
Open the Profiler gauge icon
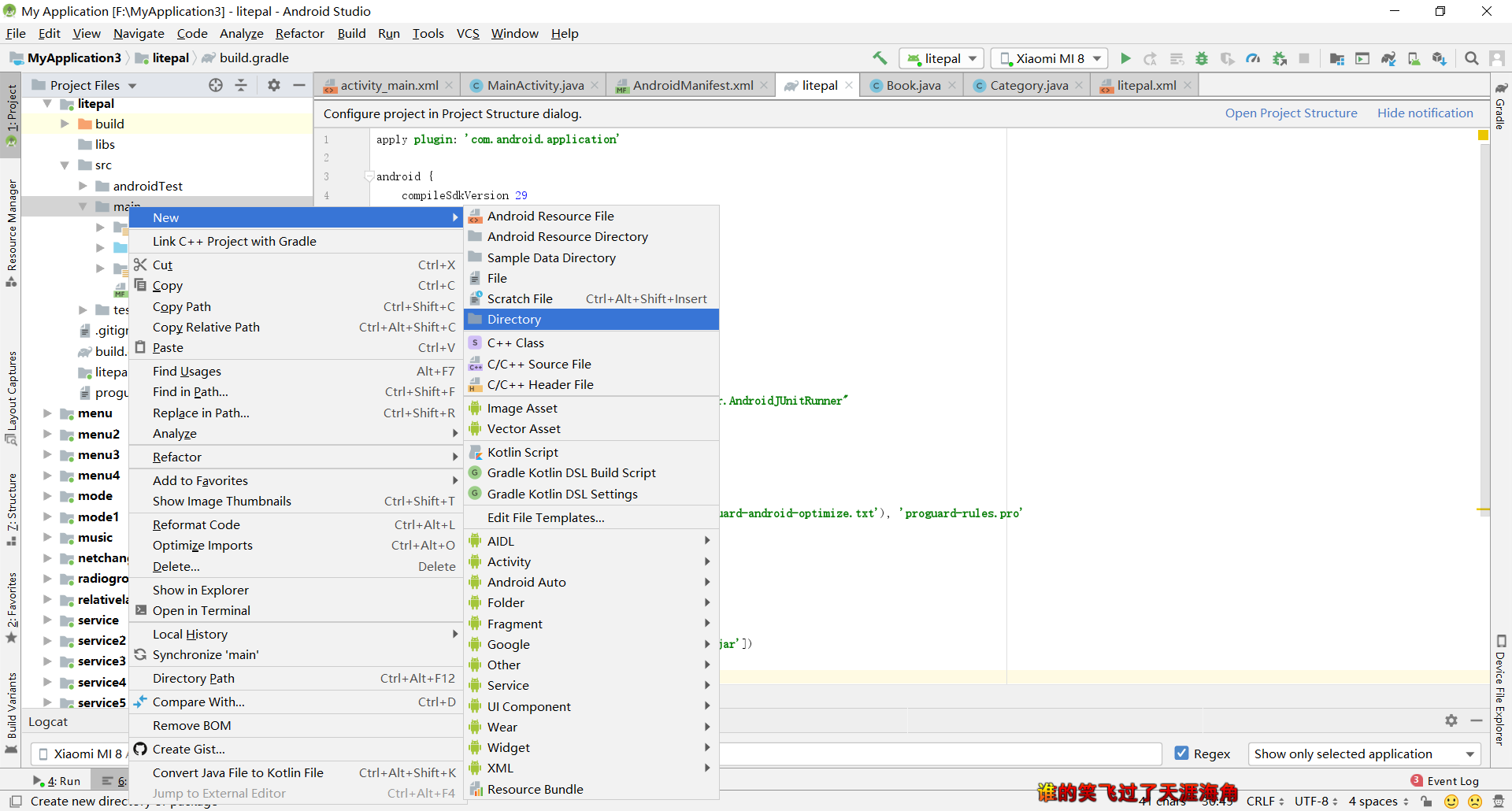(x=1253, y=58)
